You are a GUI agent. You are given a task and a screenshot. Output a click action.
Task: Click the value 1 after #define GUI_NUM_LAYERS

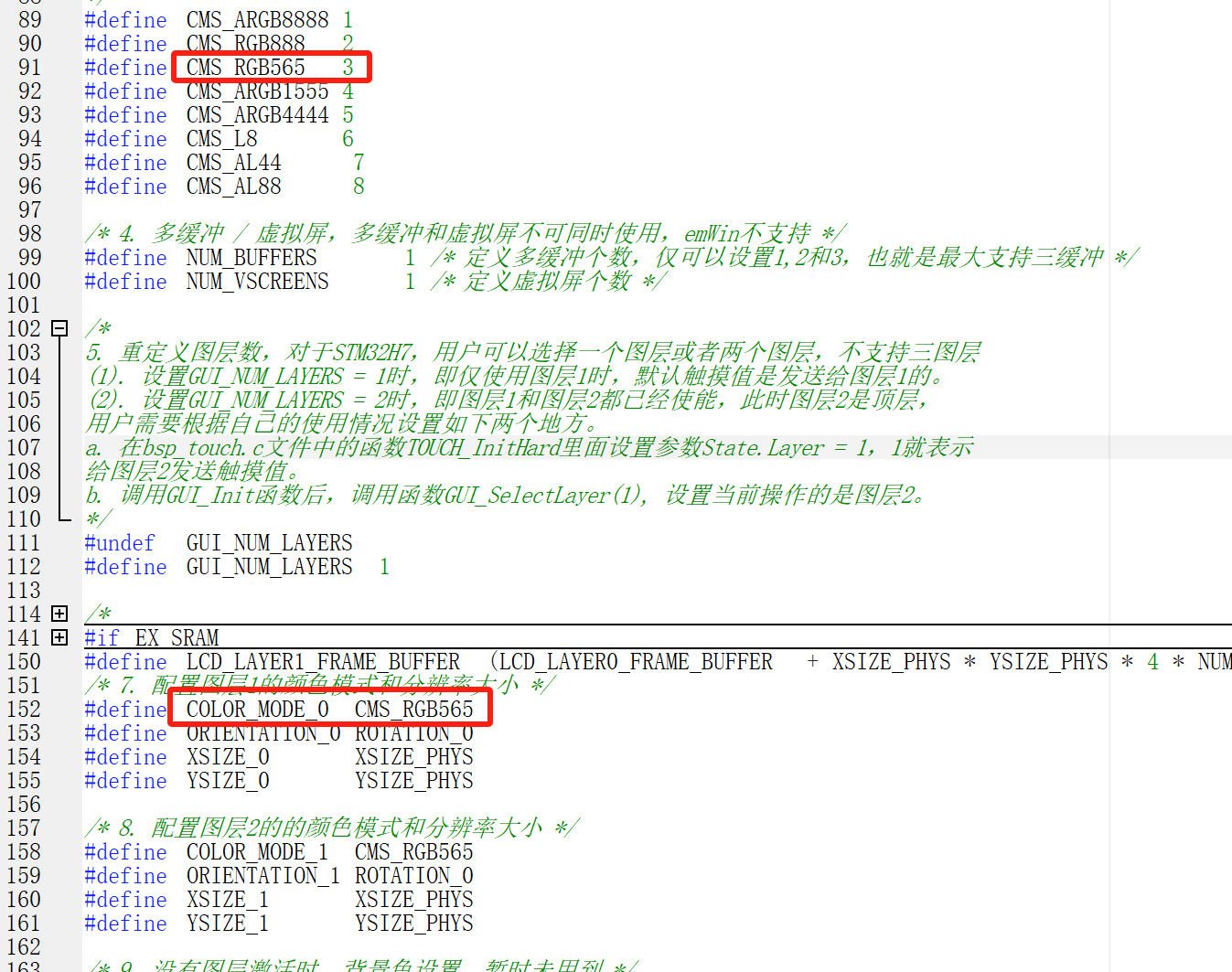(384, 567)
